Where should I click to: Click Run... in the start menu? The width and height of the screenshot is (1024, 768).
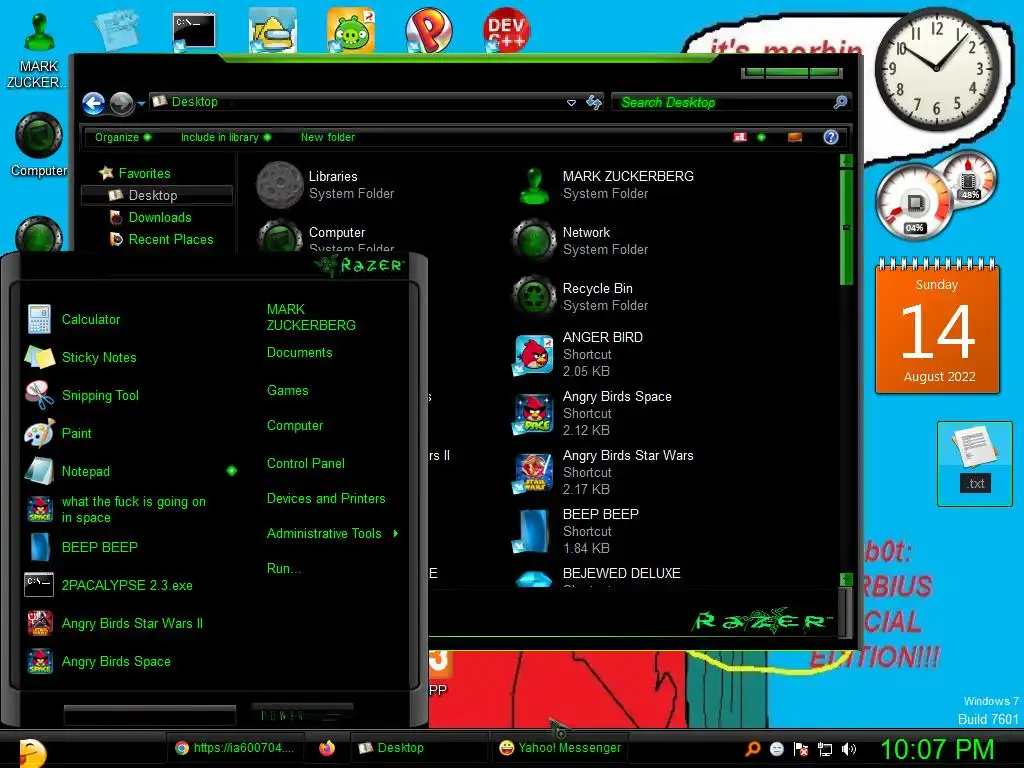click(283, 568)
